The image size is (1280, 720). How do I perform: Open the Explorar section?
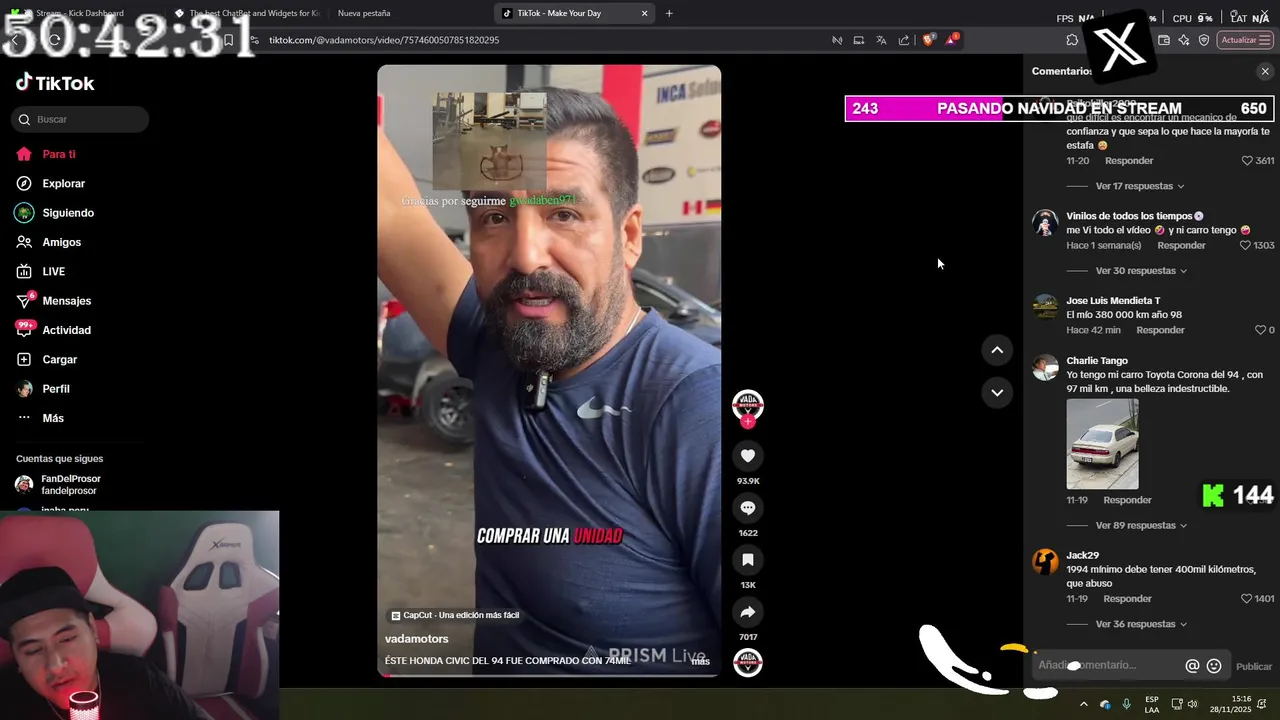click(51, 183)
